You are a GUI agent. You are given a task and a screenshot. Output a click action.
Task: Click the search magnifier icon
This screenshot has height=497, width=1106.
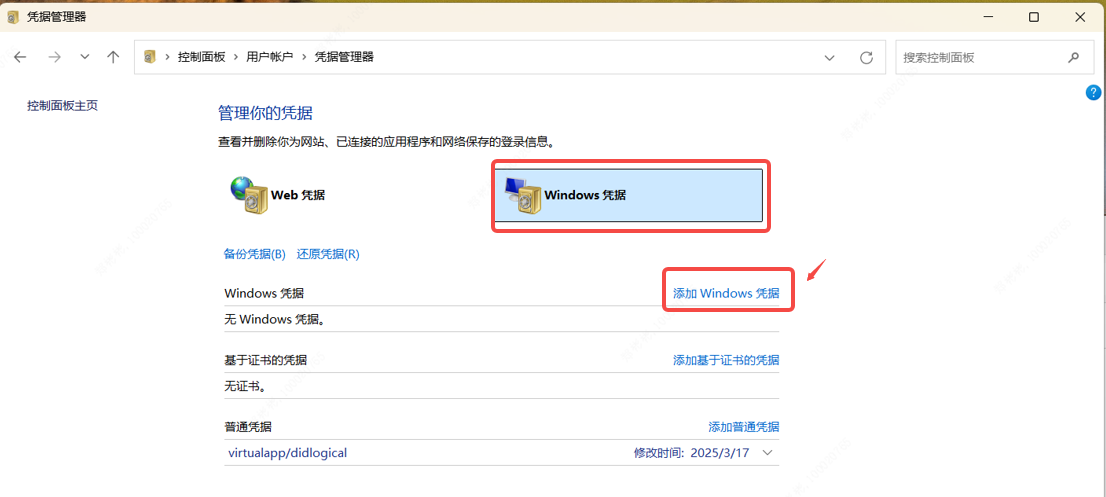pyautogui.click(x=1073, y=57)
